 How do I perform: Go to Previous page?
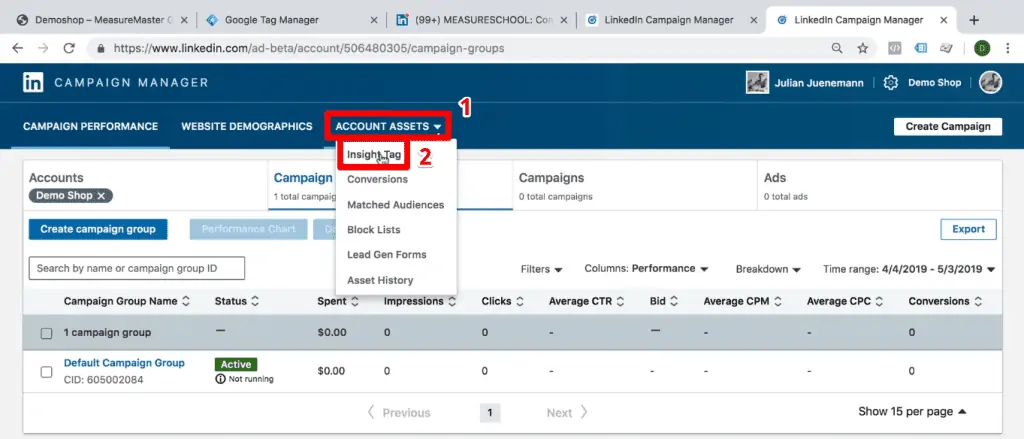pyautogui.click(x=398, y=412)
